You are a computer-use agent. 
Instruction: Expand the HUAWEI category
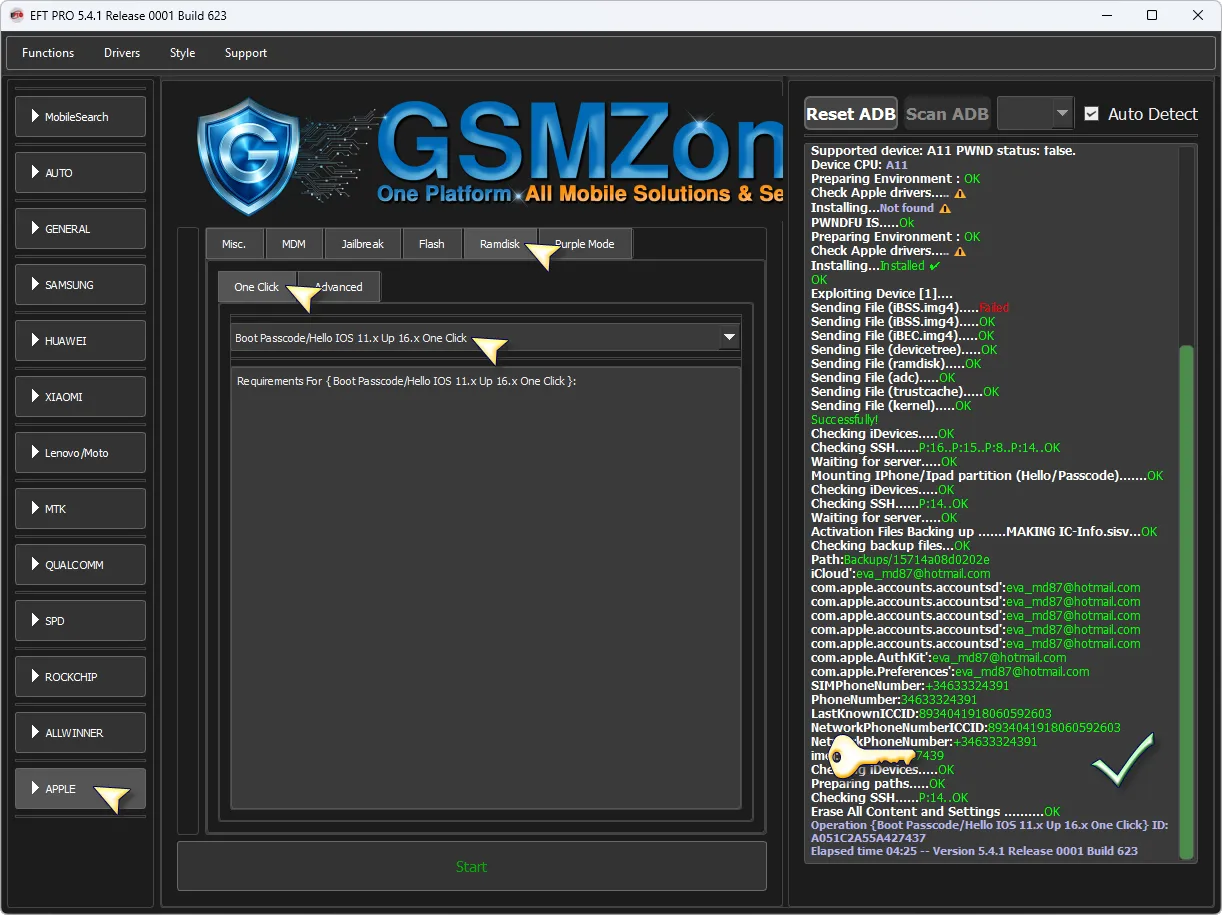[x=80, y=341]
